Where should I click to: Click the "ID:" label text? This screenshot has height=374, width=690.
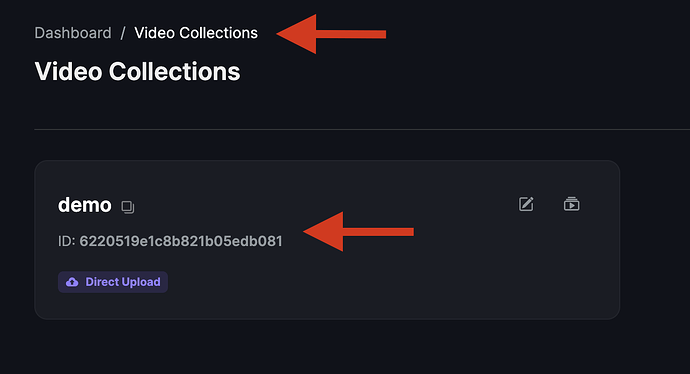pos(67,241)
